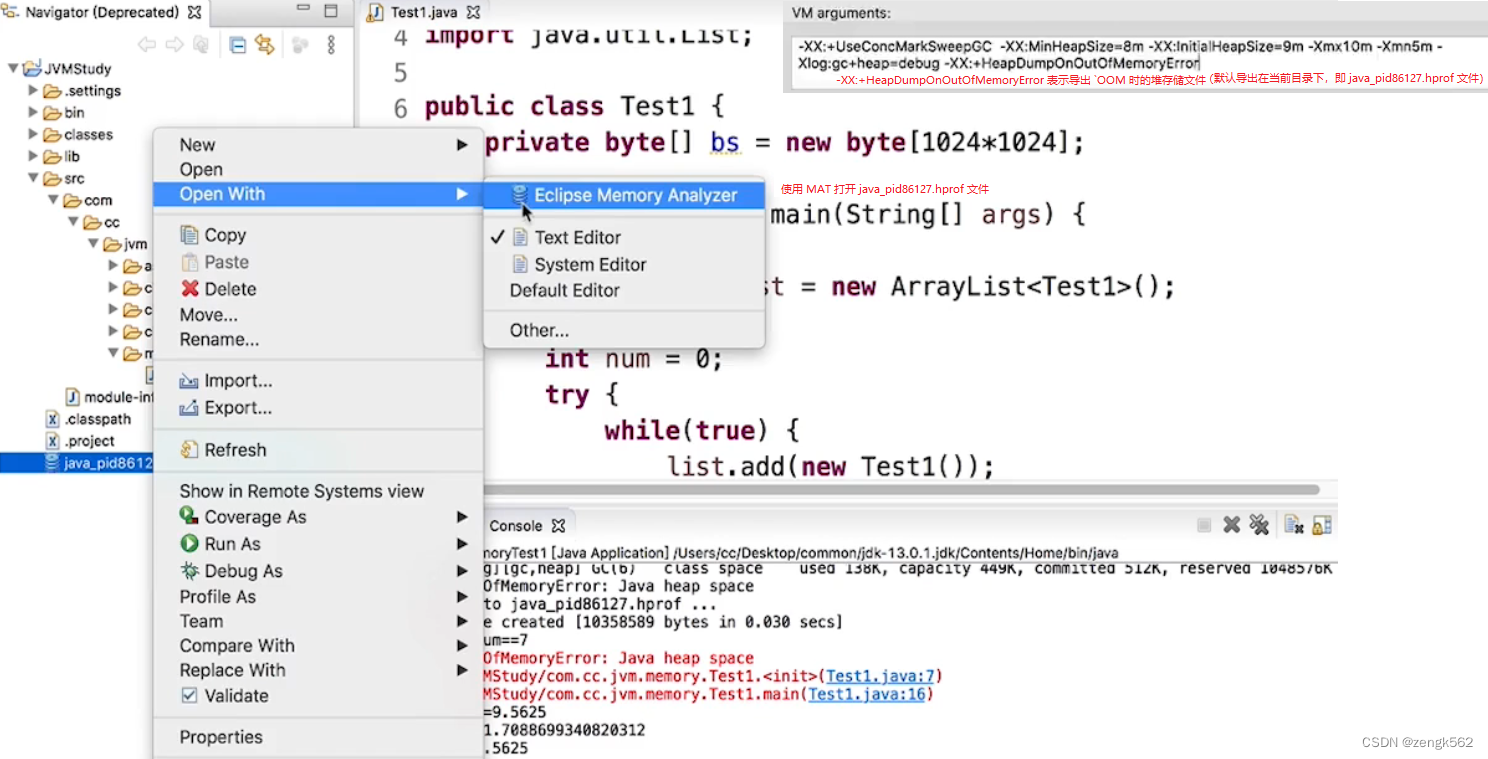The image size is (1488, 759).
Task: Click the Export icon in context menu
Action: pyautogui.click(x=189, y=408)
